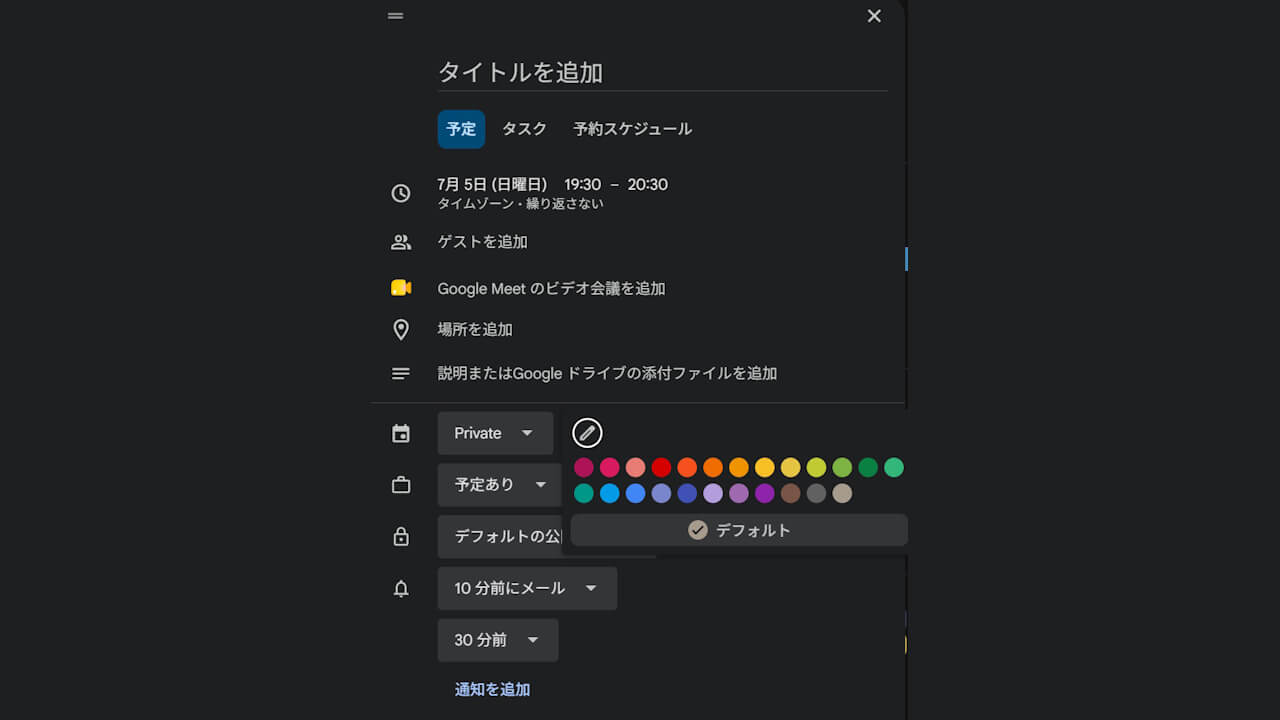Image resolution: width=1280 pixels, height=720 pixels.
Task: Pick the dark magenta swatch, first in top row
Action: click(x=584, y=467)
